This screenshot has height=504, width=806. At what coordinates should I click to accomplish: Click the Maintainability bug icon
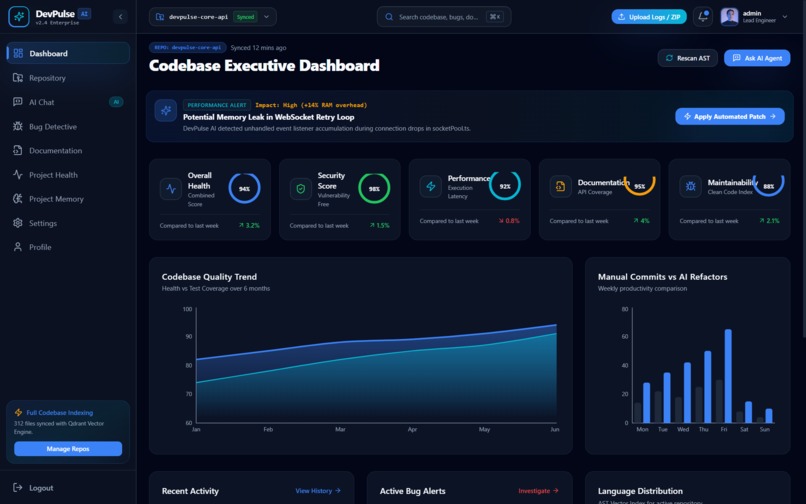coord(690,186)
